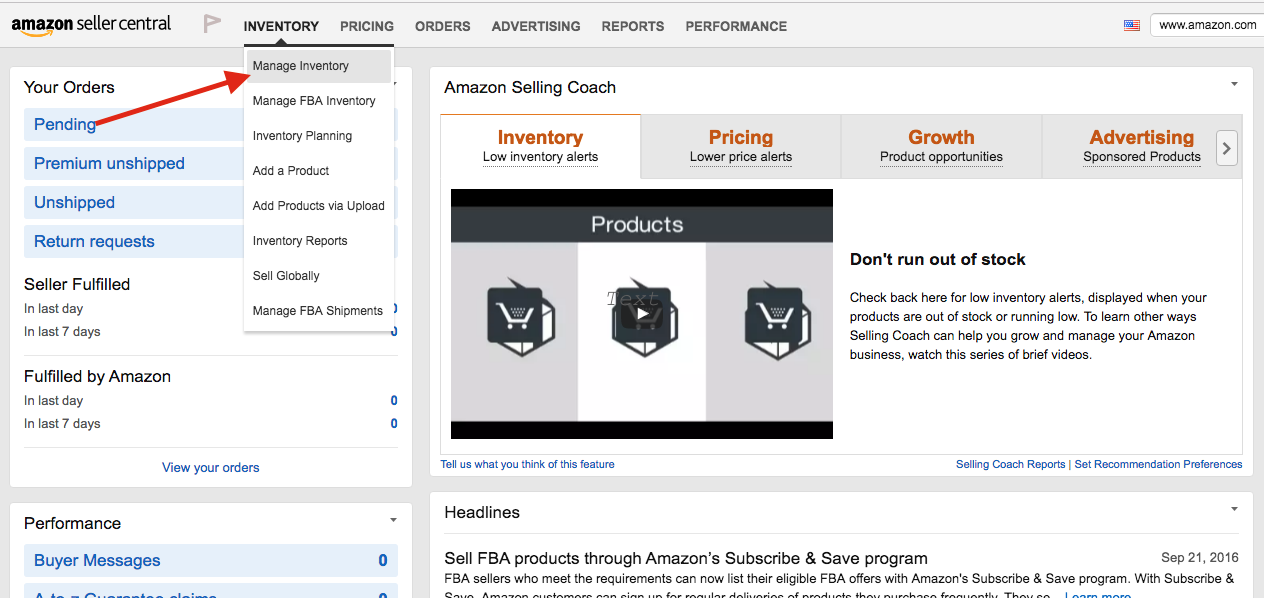Viewport: 1264px width, 598px height.
Task: Open Pending orders
Action: pos(64,124)
